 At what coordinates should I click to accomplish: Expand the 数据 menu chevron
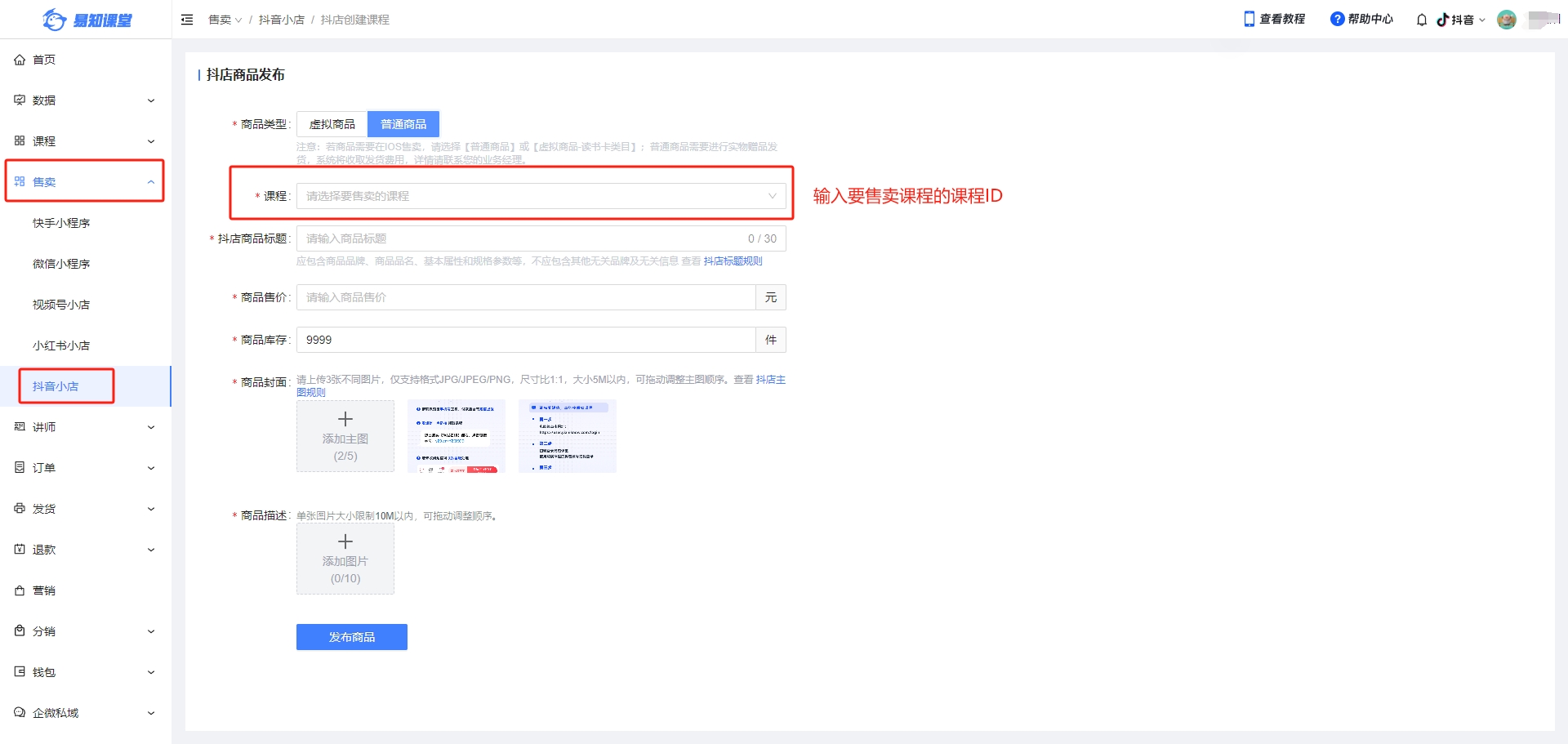coord(151,100)
